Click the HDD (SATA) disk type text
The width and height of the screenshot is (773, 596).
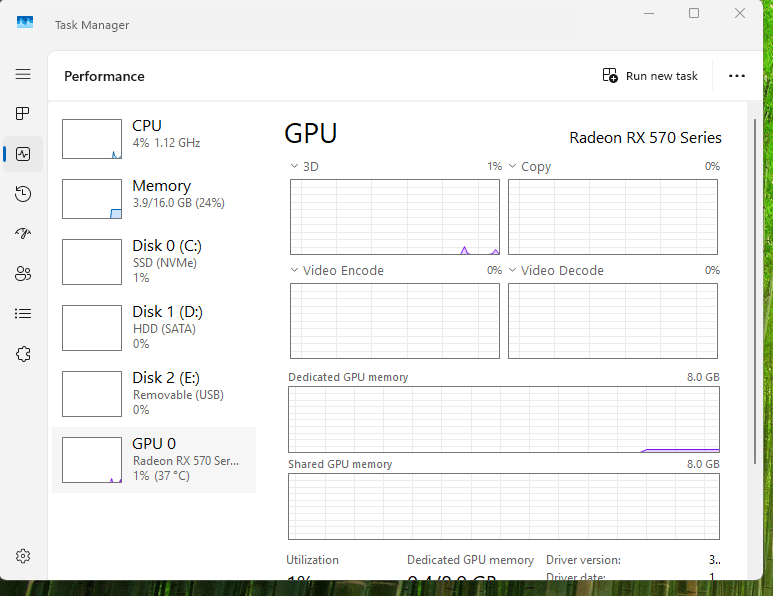(164, 329)
